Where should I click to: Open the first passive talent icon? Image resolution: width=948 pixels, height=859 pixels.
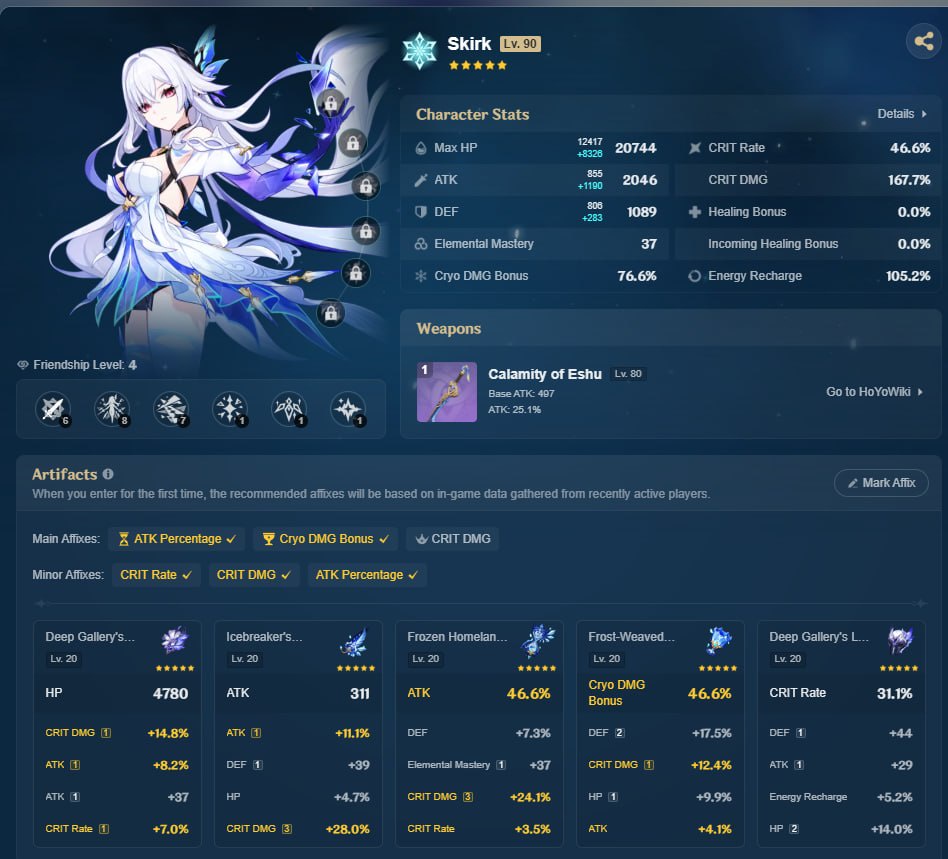point(230,409)
